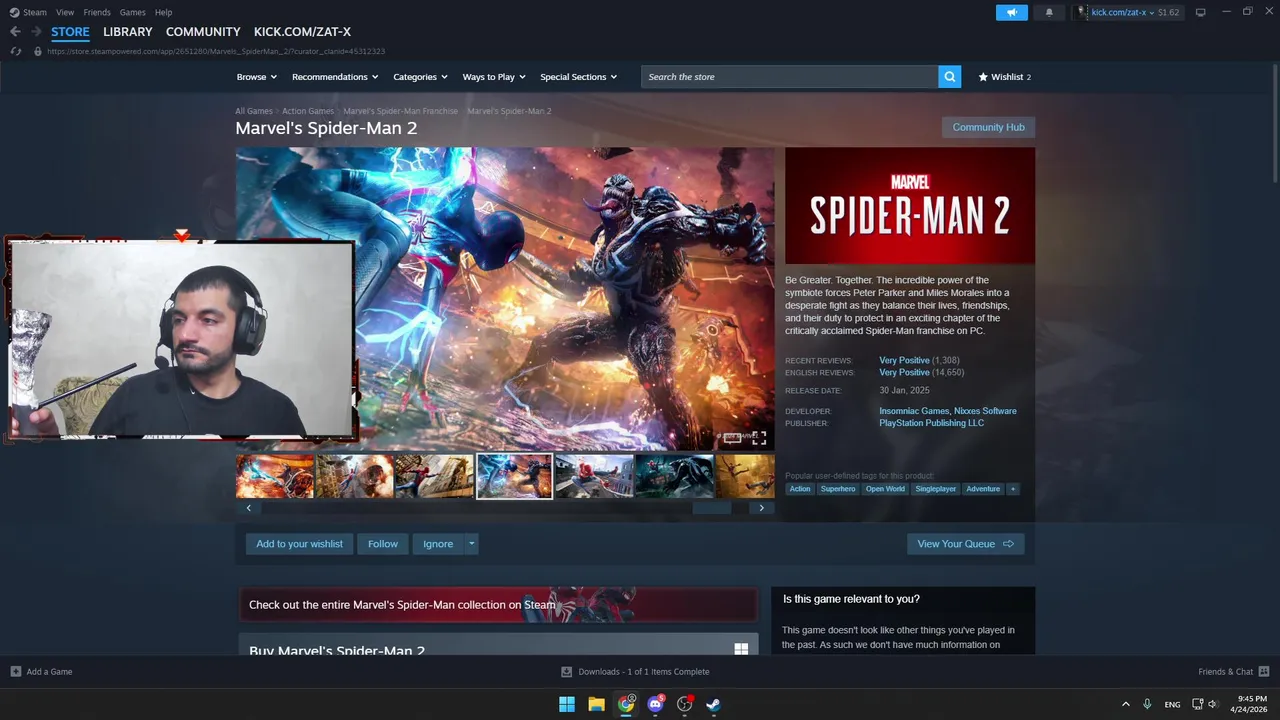Click the Steam announcements megaphone icon
This screenshot has height=720, width=1280.
[1012, 12]
